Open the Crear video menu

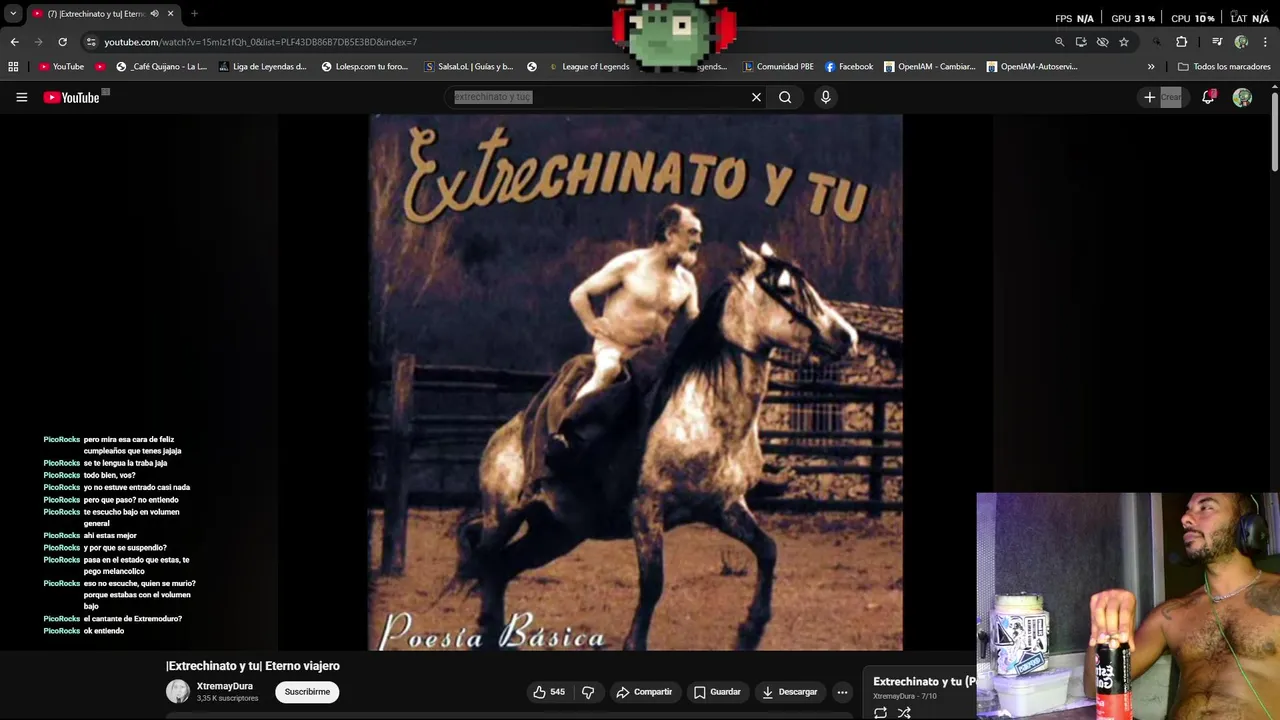(x=1164, y=97)
